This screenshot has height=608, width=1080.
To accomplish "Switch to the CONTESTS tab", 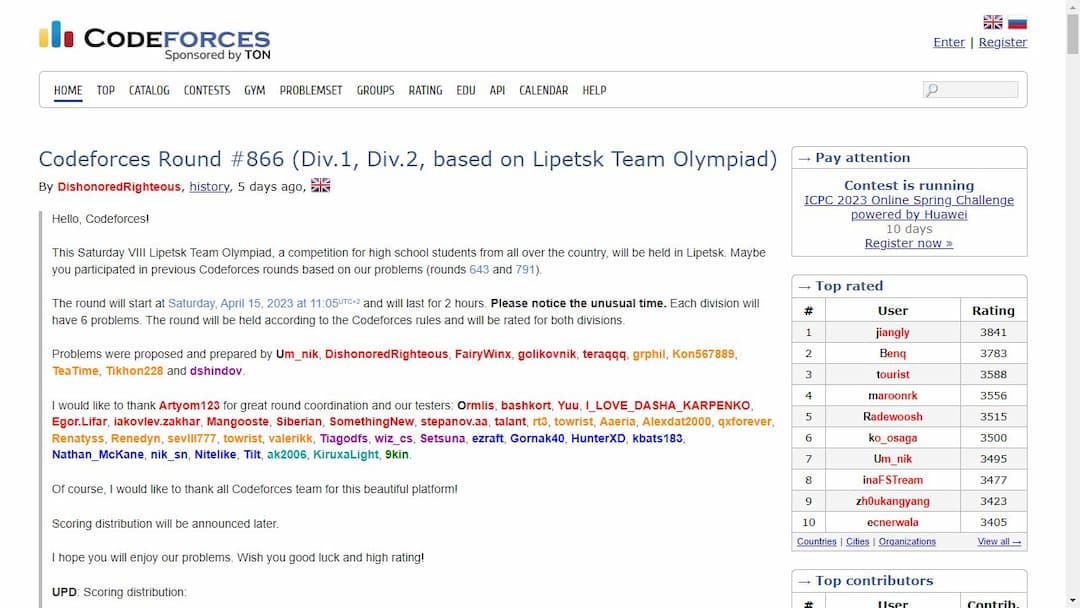I will (x=207, y=90).
